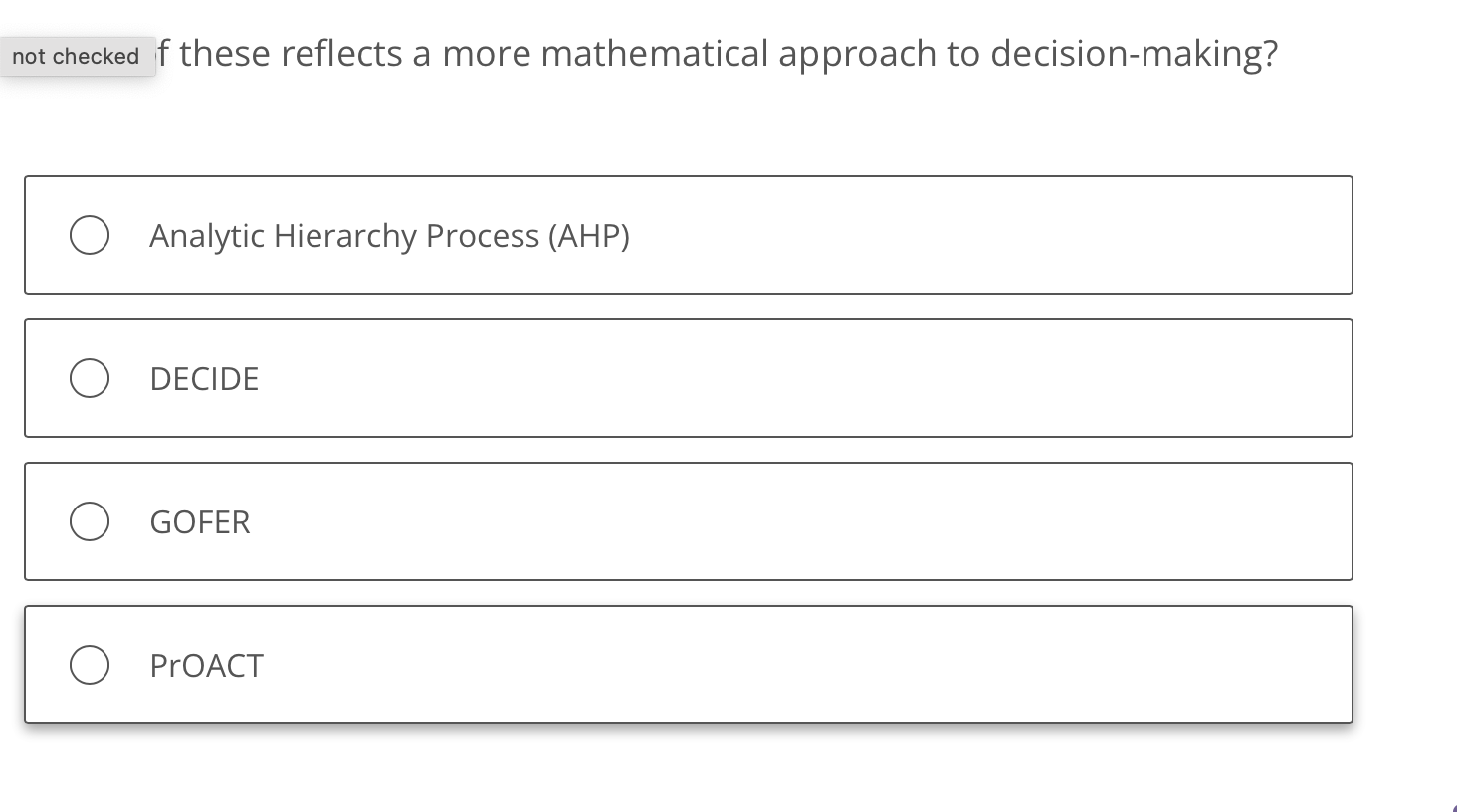Click the GOFER label text
The width and height of the screenshot is (1457, 812).
[x=199, y=520]
